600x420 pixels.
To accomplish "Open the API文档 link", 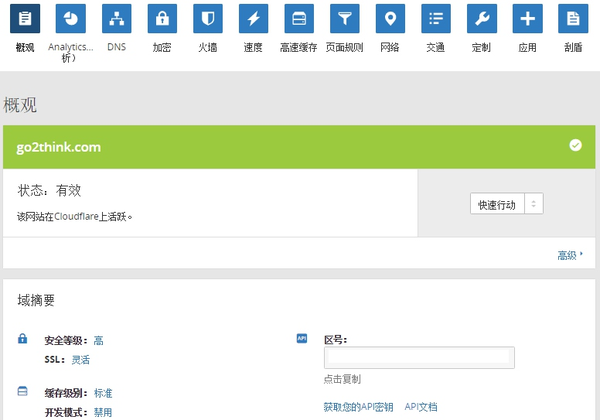I will point(421,407).
